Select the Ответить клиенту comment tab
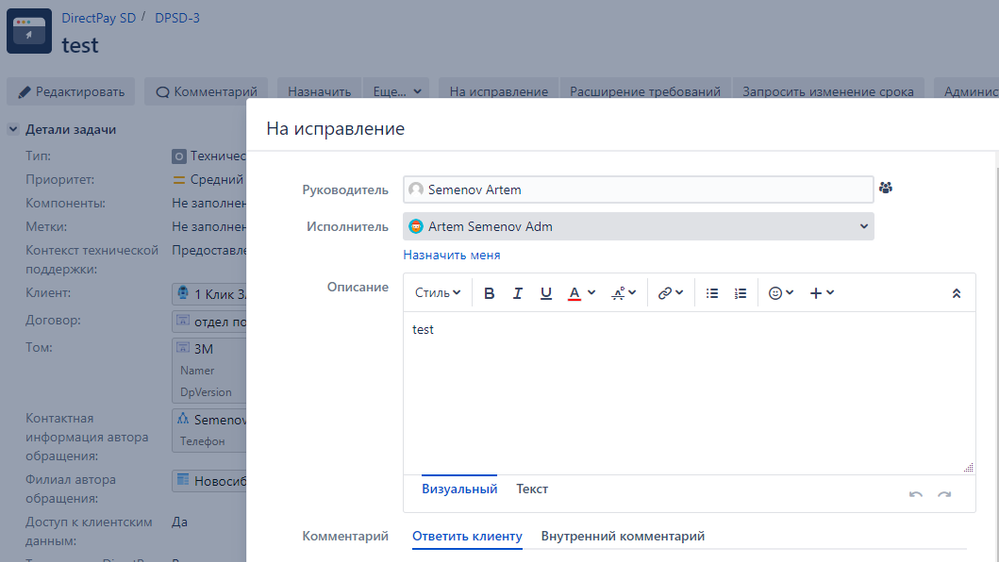Viewport: 999px width, 562px height. click(467, 537)
